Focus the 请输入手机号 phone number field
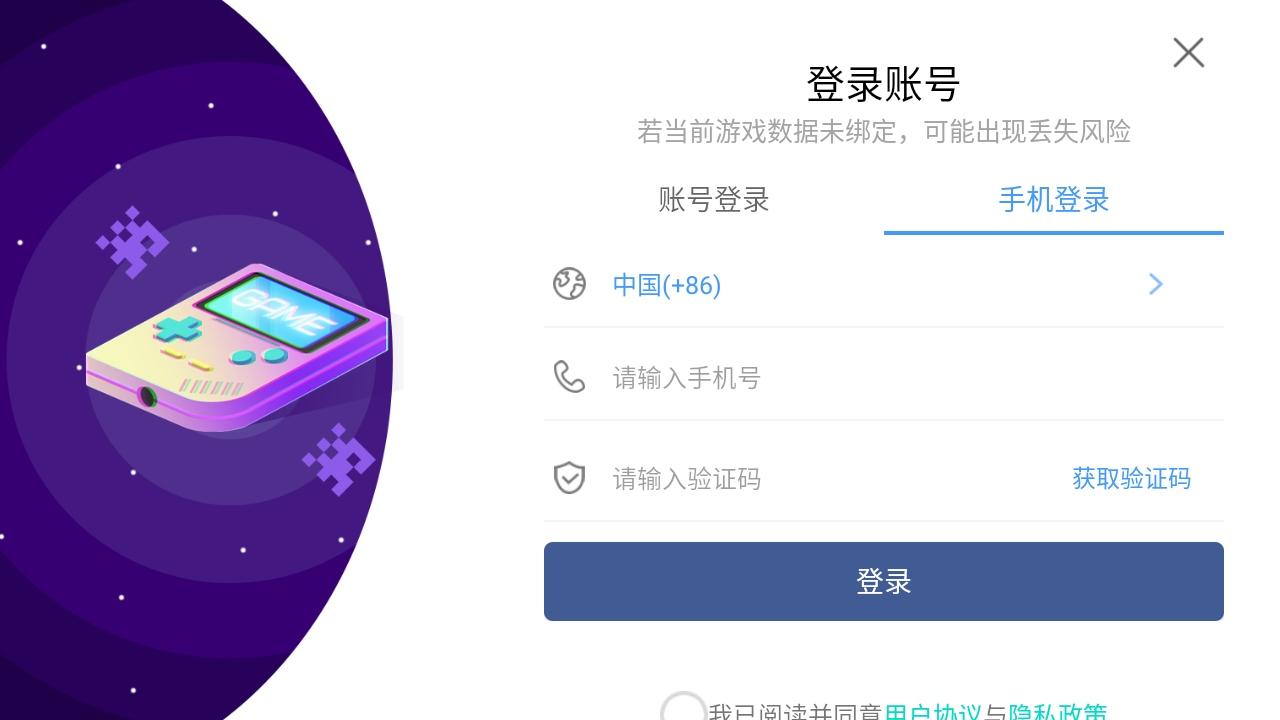 tap(884, 377)
